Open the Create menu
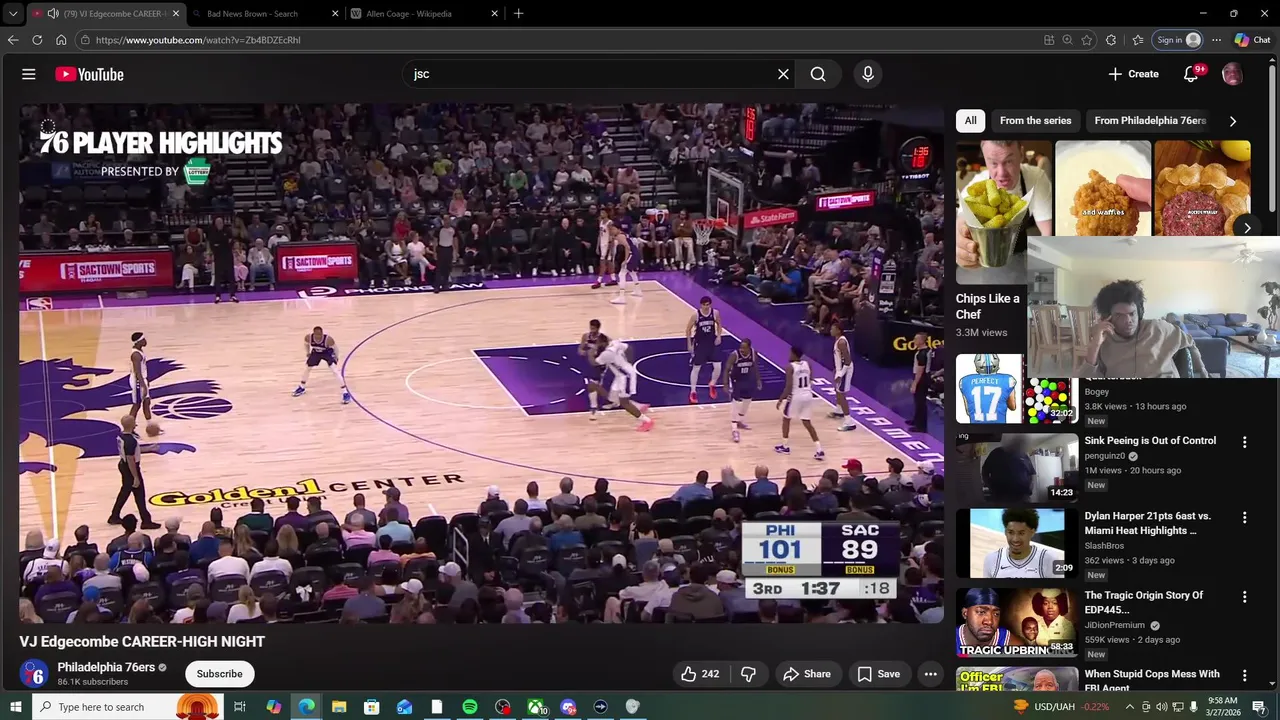The height and width of the screenshot is (720, 1280). click(1133, 74)
